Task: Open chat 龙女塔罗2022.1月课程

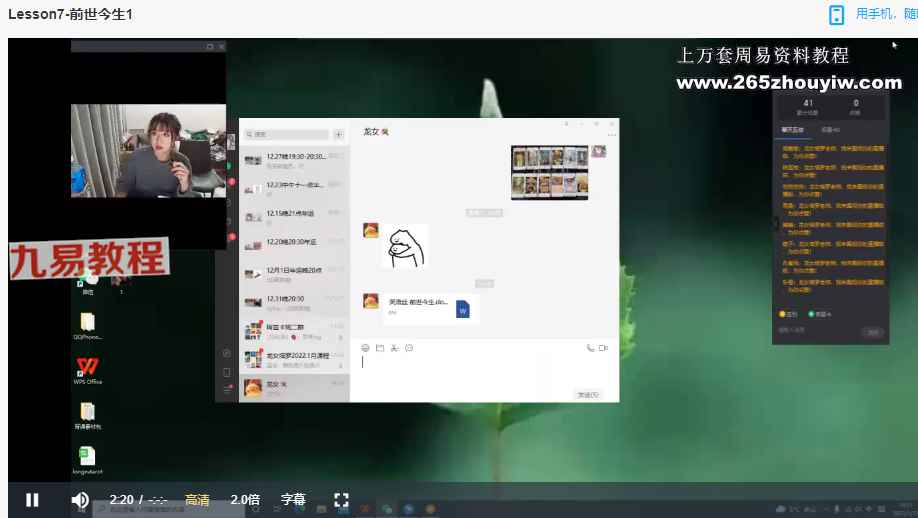Action: 294,359
